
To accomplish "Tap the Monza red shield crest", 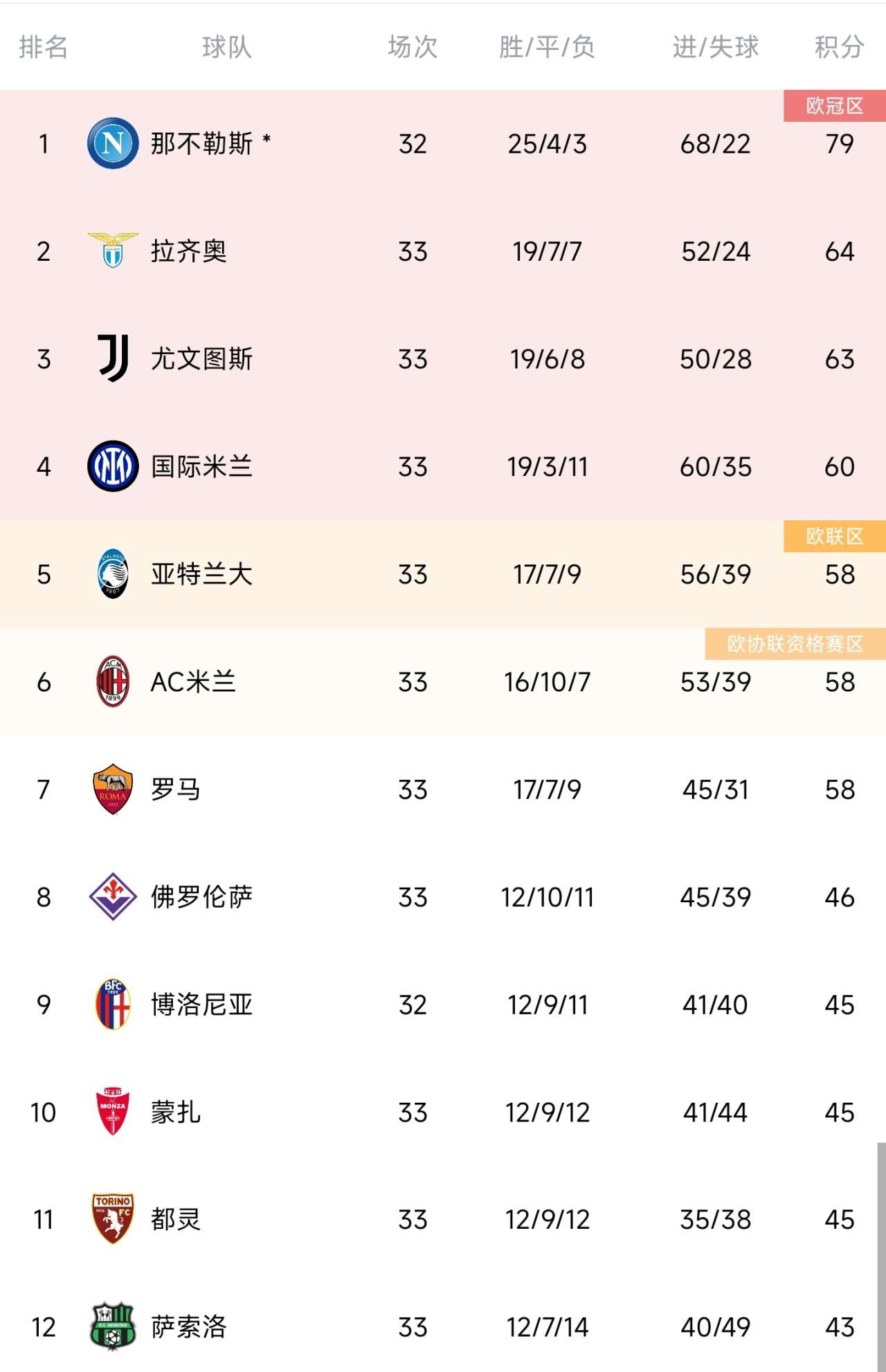I will point(113,1112).
